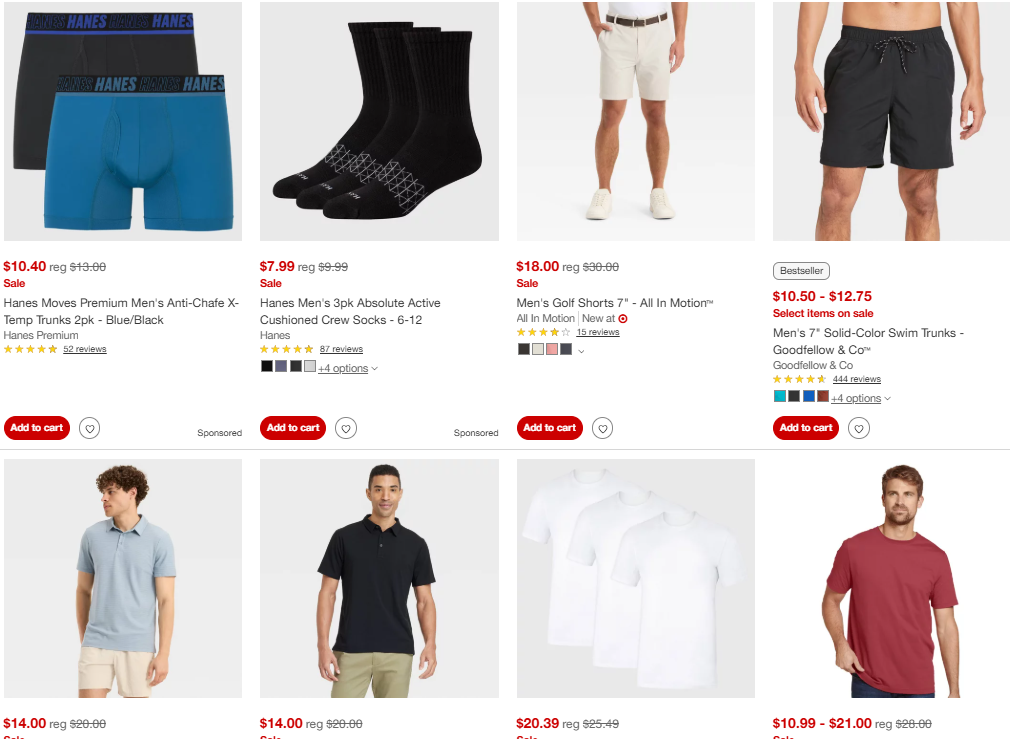Heart the Solid-Color Swim Trunks
The height and width of the screenshot is (739, 1010).
click(859, 428)
